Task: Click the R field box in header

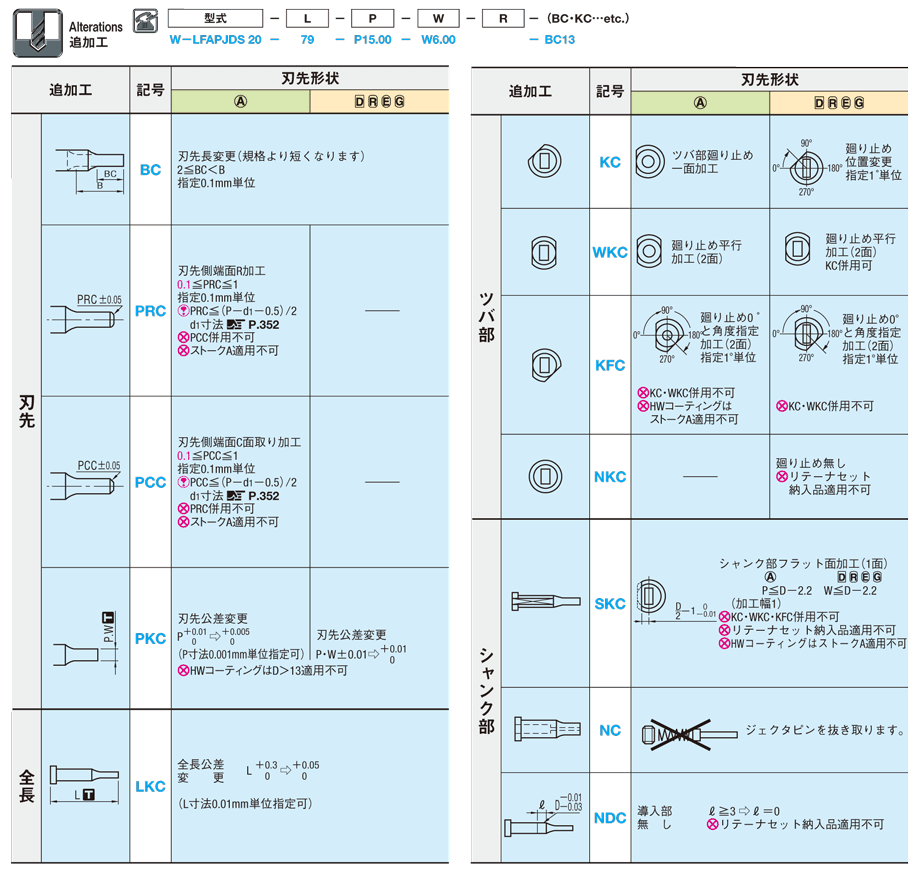Action: pos(502,18)
